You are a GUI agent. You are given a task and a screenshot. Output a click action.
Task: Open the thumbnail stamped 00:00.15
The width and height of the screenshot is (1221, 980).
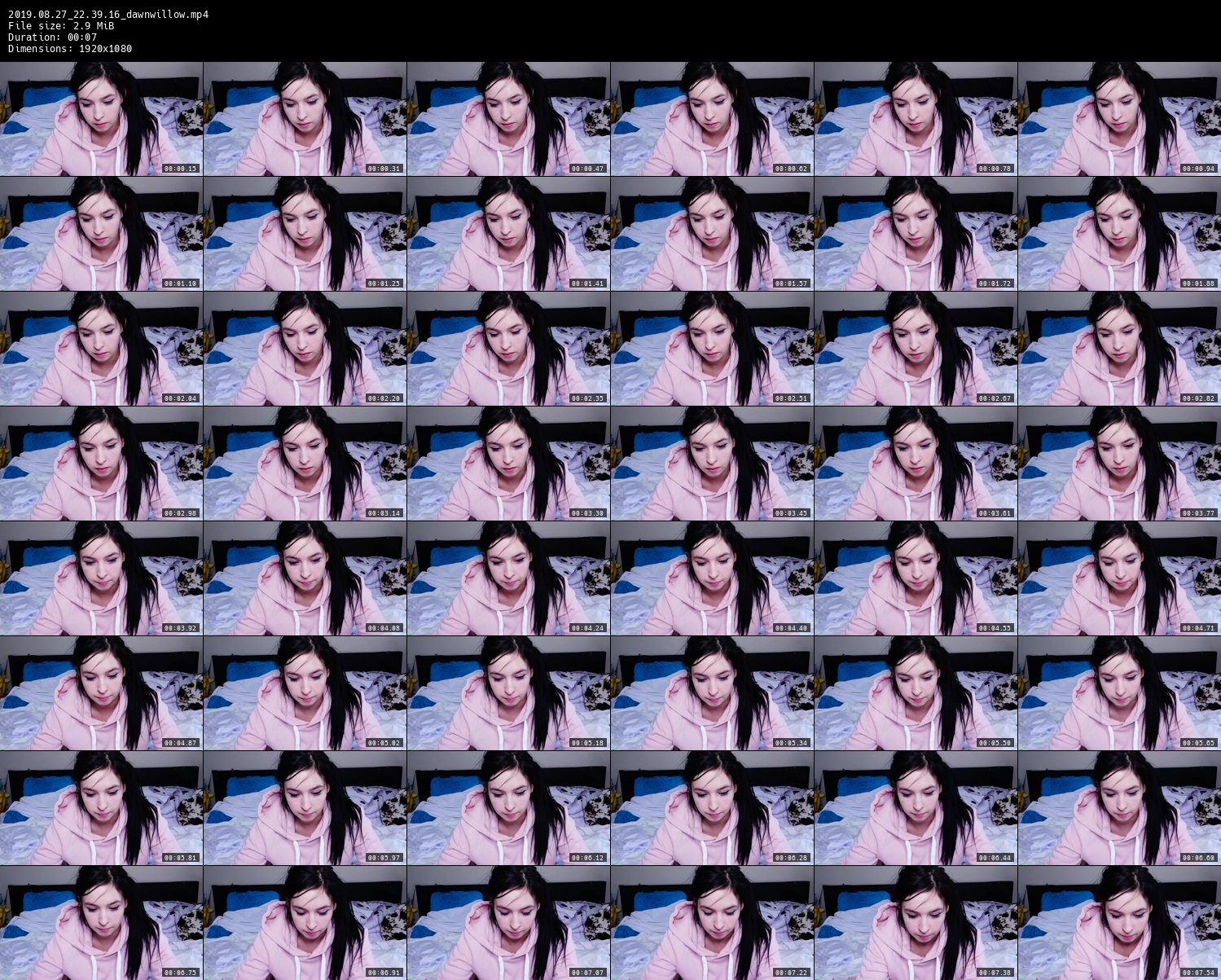[x=101, y=119]
